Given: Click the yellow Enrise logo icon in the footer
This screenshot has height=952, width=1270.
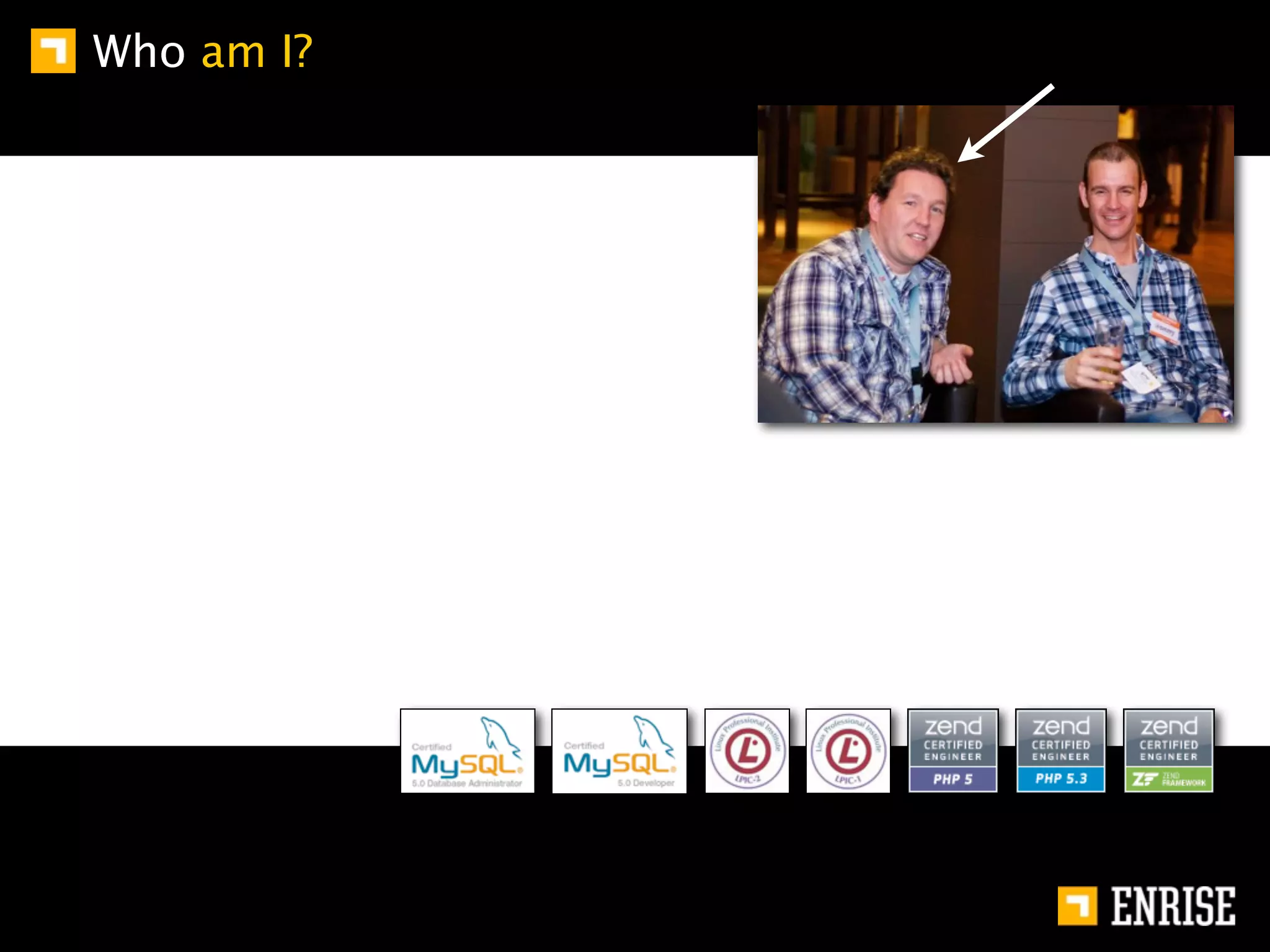Looking at the screenshot, I should (x=1077, y=906).
